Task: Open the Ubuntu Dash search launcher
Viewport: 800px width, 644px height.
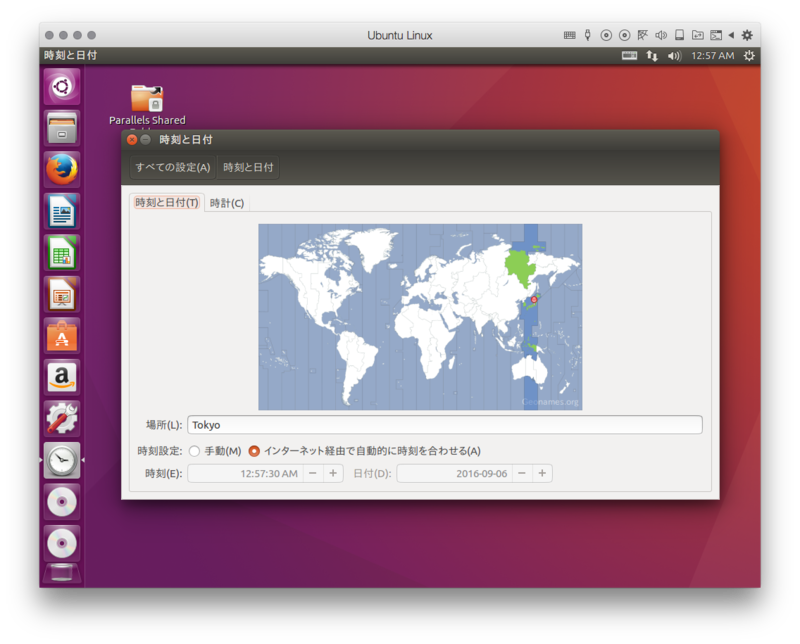Action: pyautogui.click(x=62, y=87)
